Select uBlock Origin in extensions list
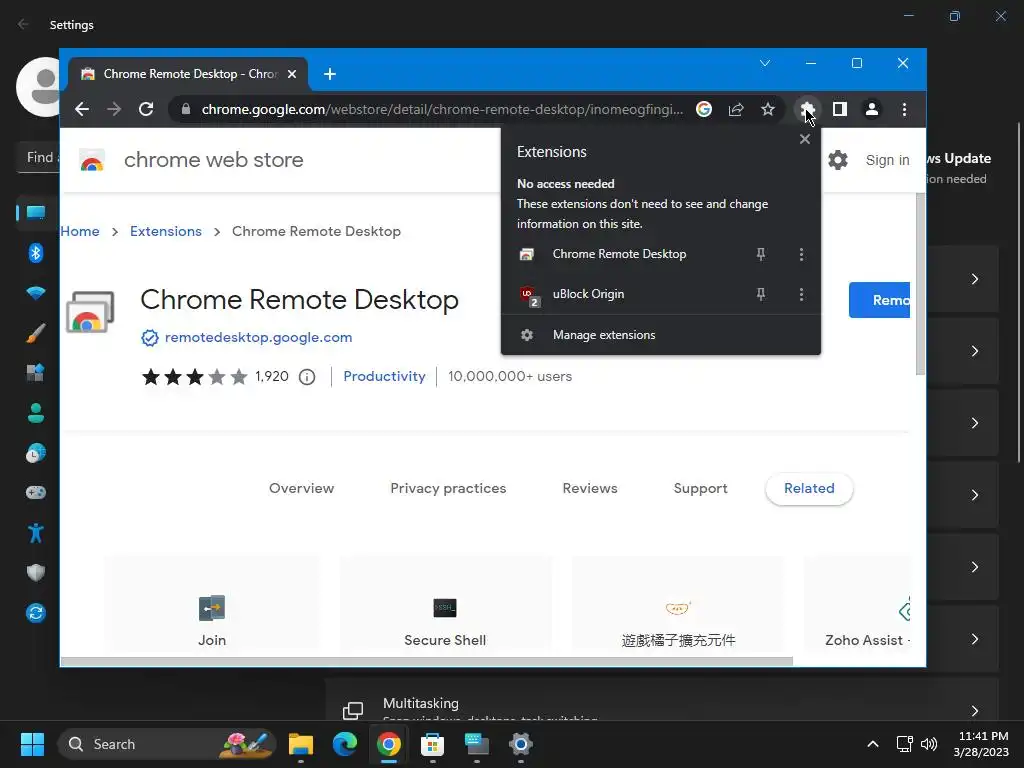Screen dimensions: 1024x768 click(588, 295)
